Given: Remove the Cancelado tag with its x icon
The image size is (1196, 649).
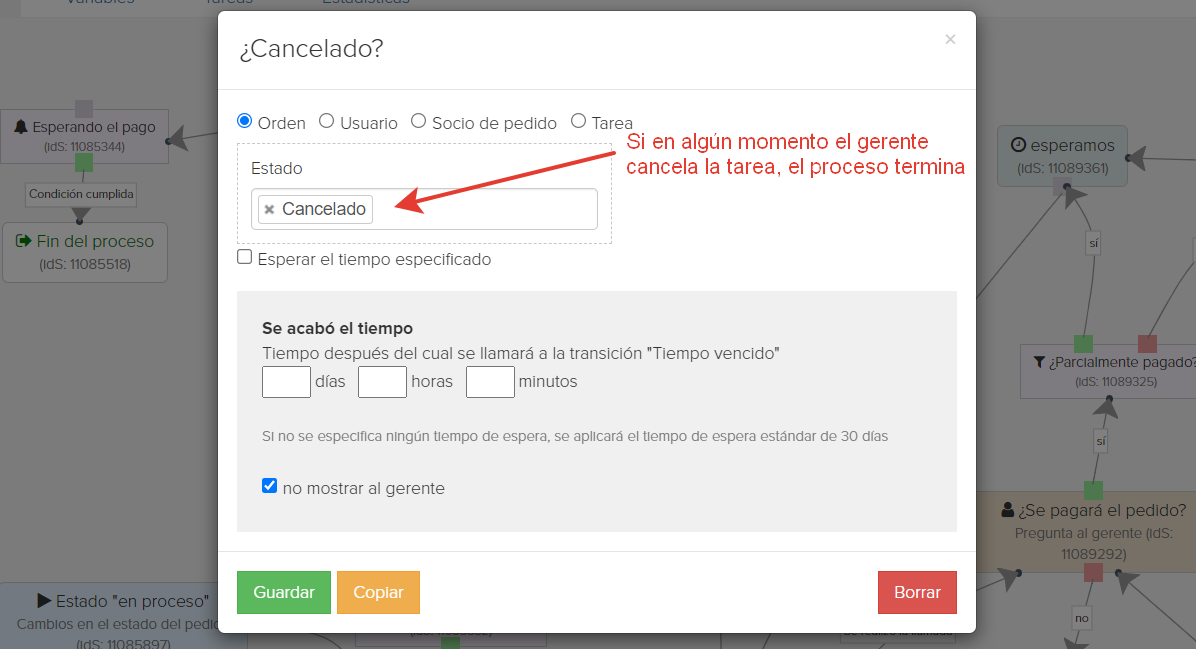Looking at the screenshot, I should [x=269, y=209].
